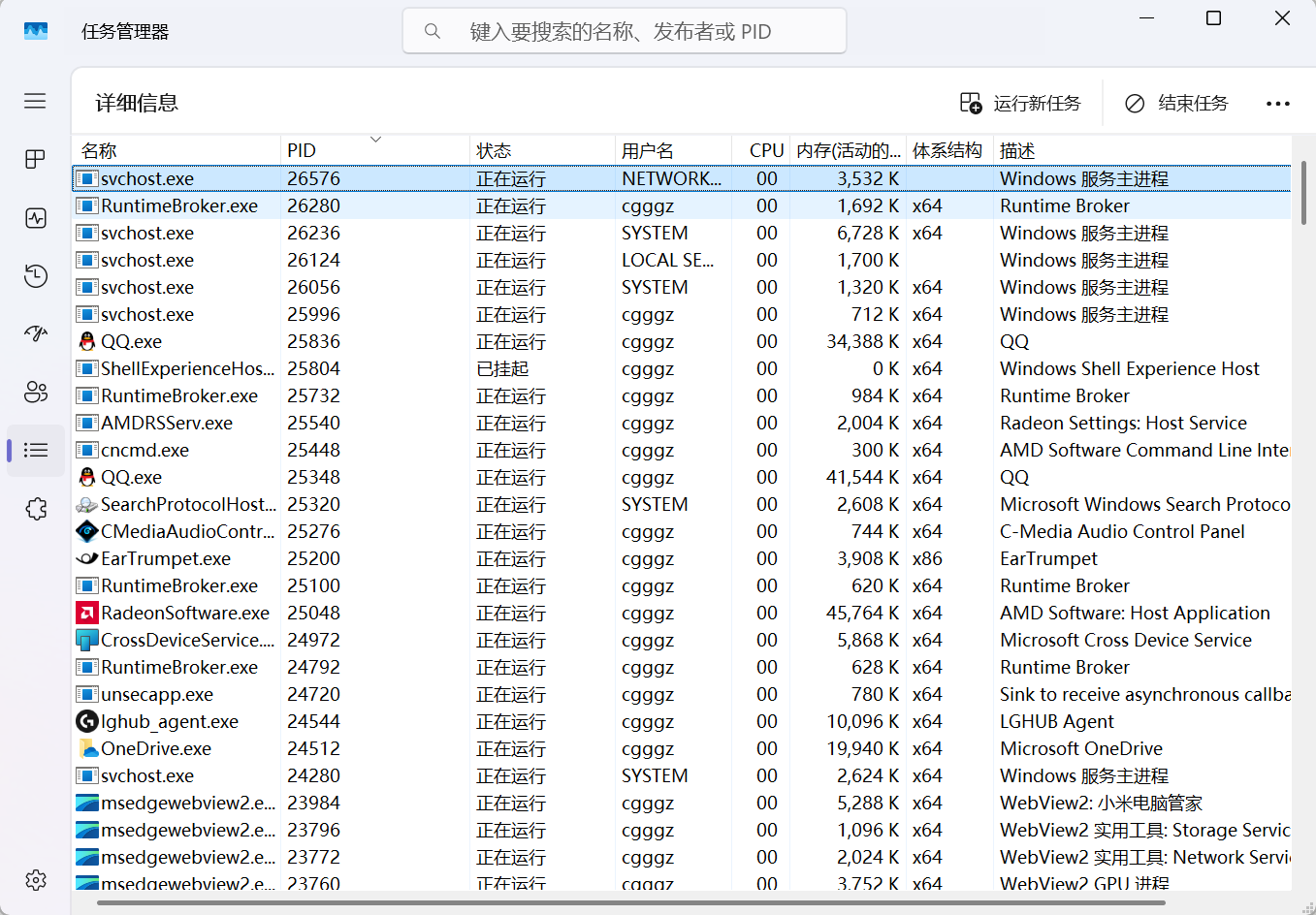The height and width of the screenshot is (915, 1316).
Task: Click the OneDrive.exe cloud icon
Action: tap(87, 748)
